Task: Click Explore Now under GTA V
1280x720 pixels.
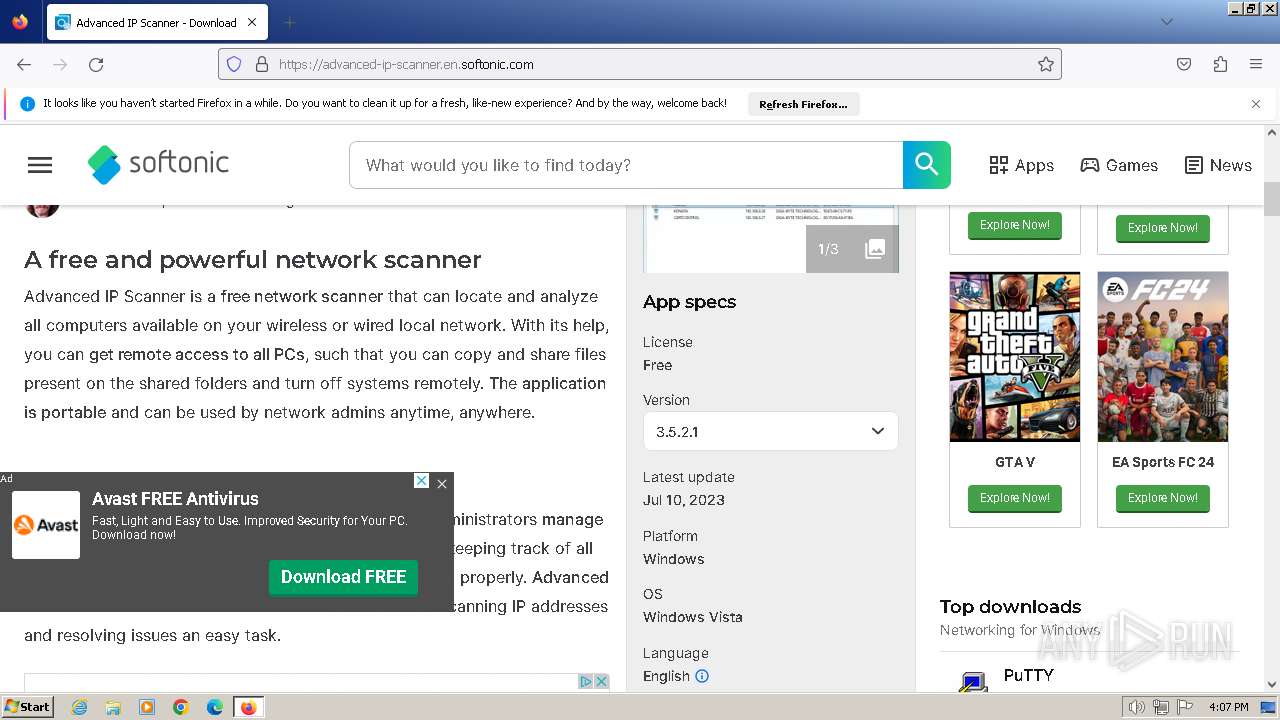Action: (1014, 498)
